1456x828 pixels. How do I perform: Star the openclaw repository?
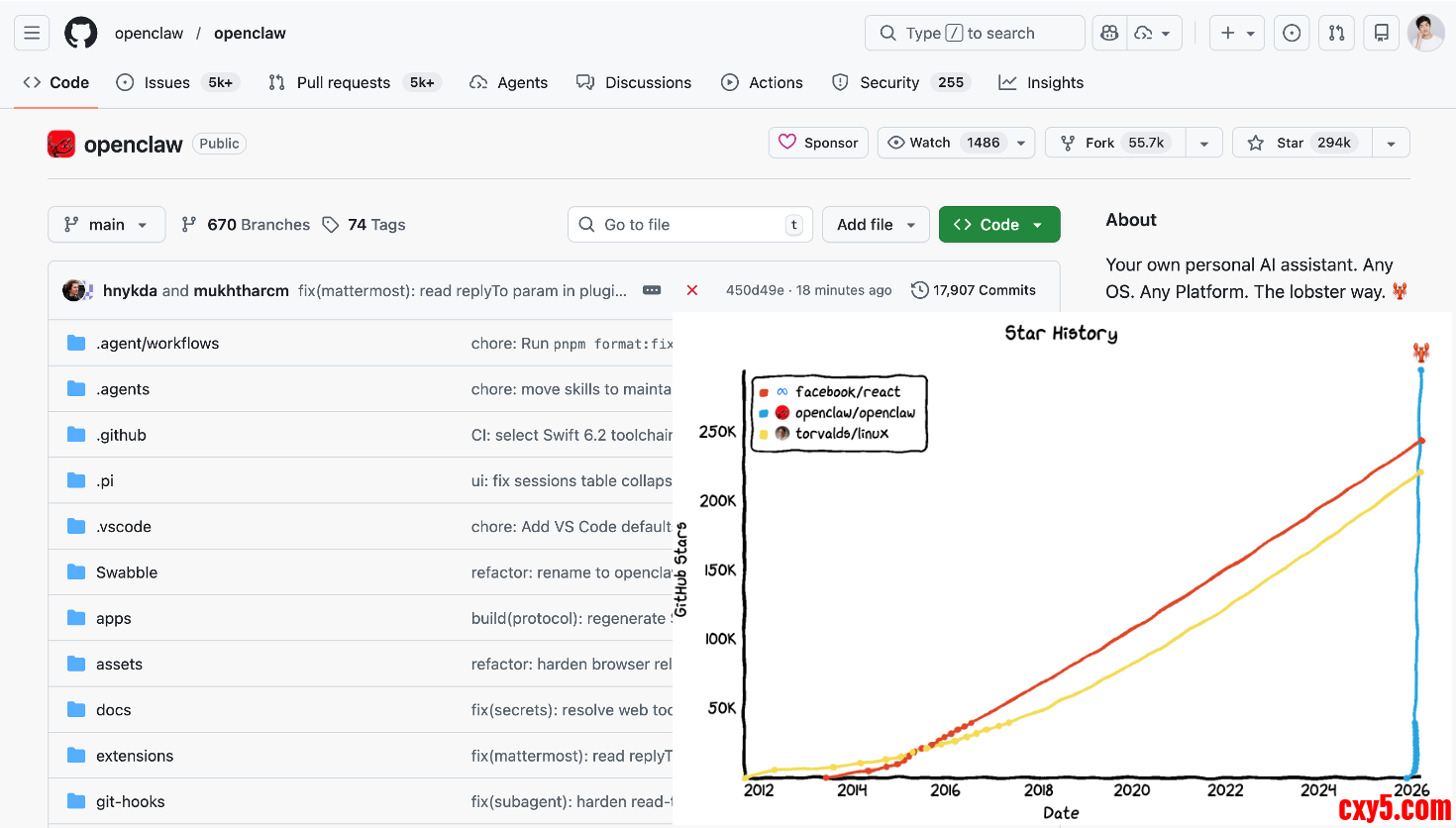pyautogui.click(x=1301, y=143)
